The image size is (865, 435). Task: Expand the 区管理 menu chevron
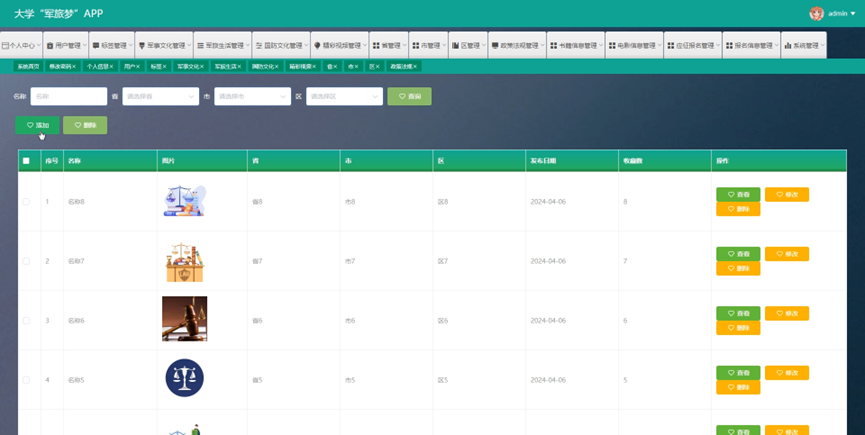pos(483,46)
